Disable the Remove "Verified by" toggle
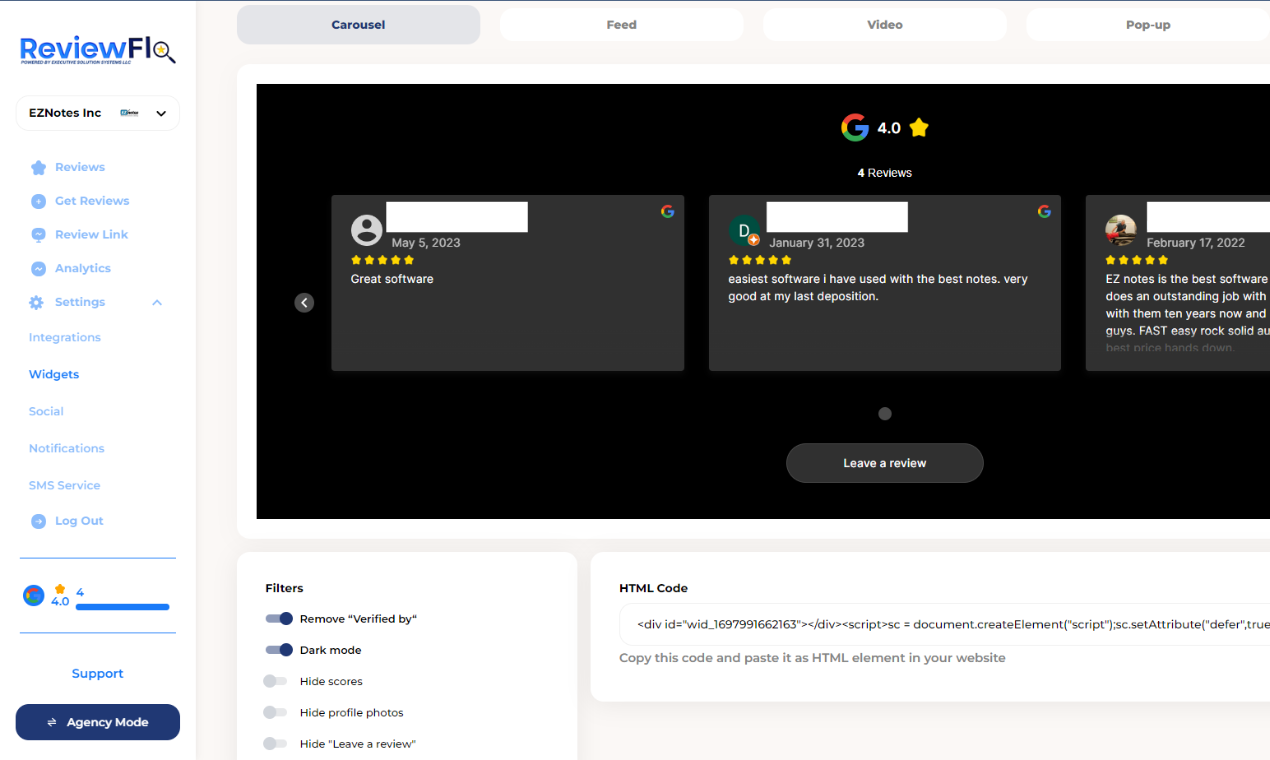Screen dimensions: 1270x760 (278, 619)
